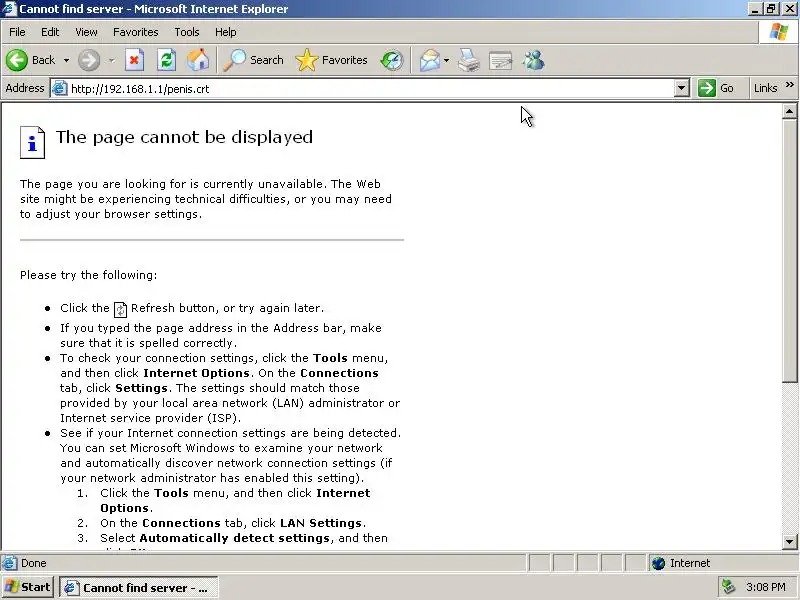
Task: Open the Favorites menu
Action: (136, 32)
